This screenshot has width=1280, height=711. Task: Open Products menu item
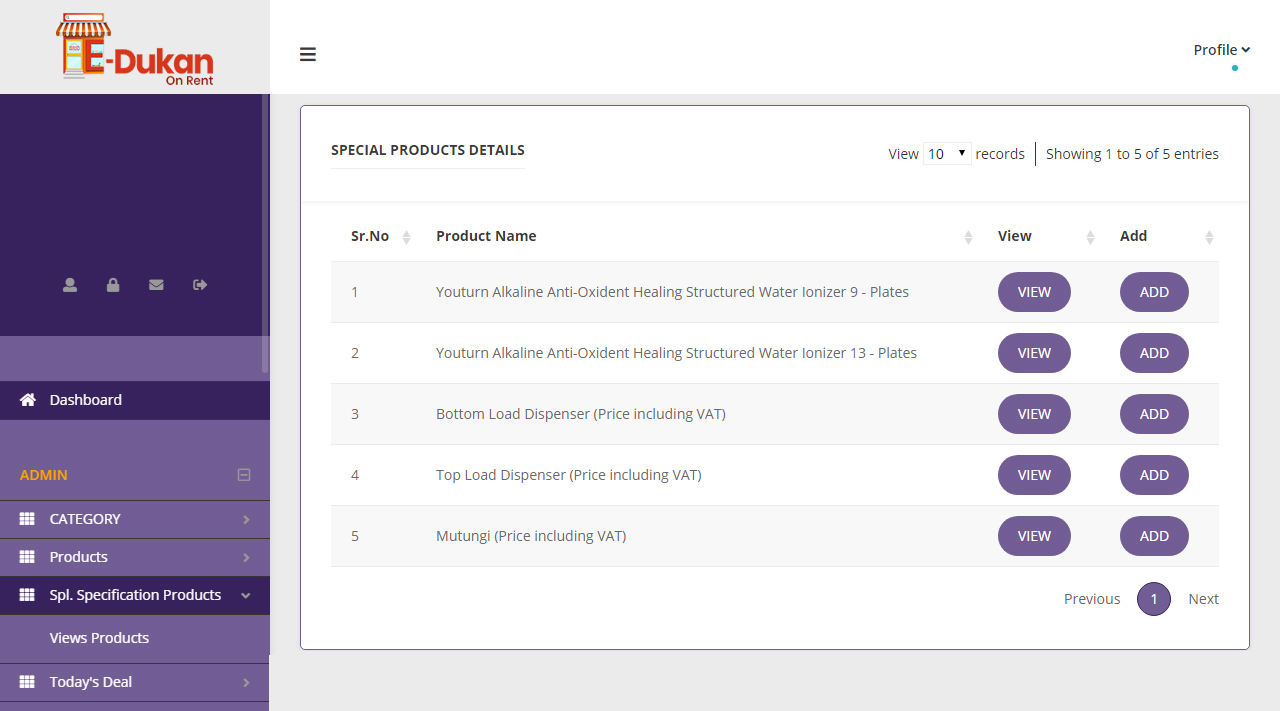coord(135,557)
